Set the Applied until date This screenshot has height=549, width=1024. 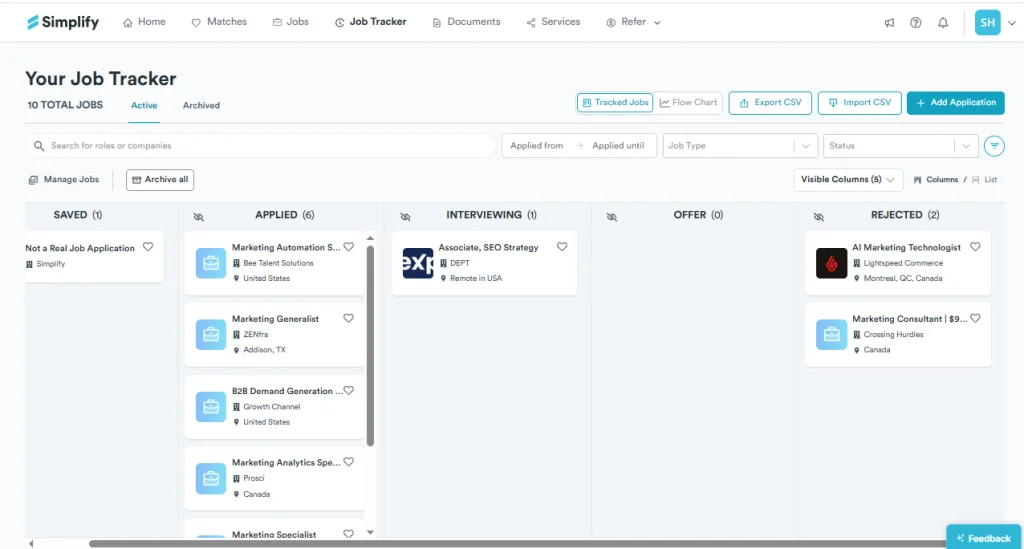point(618,146)
